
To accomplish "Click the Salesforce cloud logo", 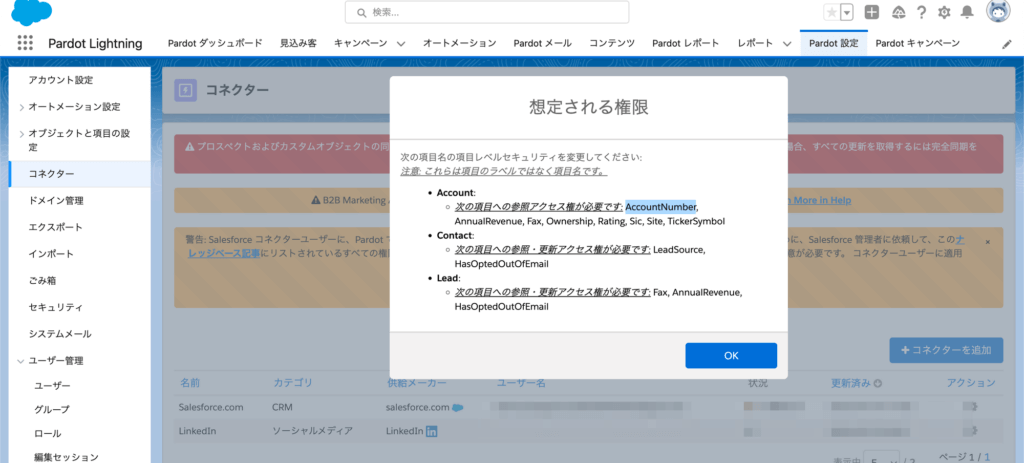I will point(30,11).
